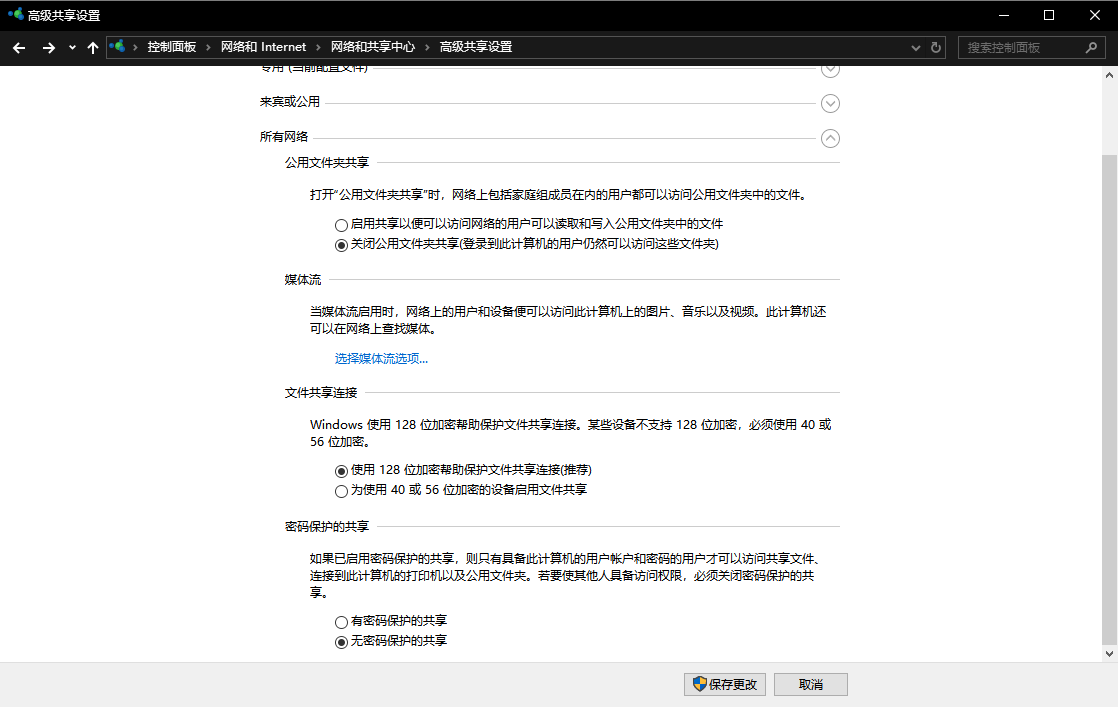1118x707 pixels.
Task: Open 控制面板 breadcrumb
Action: point(172,47)
